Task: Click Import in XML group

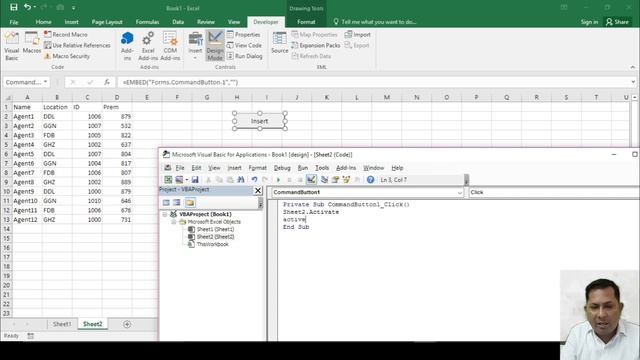Action: (x=358, y=35)
